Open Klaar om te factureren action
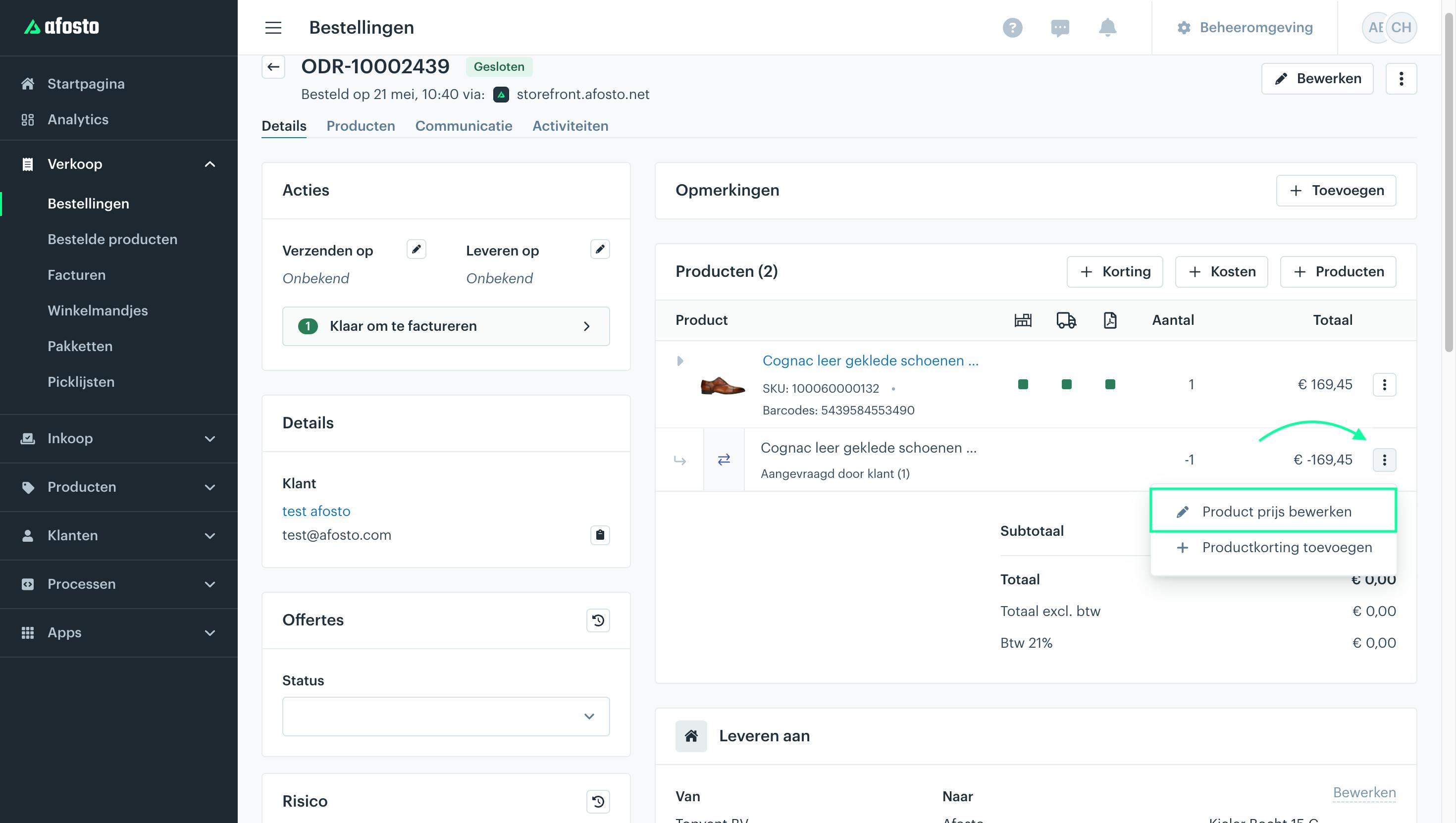Image resolution: width=1456 pixels, height=823 pixels. click(446, 326)
